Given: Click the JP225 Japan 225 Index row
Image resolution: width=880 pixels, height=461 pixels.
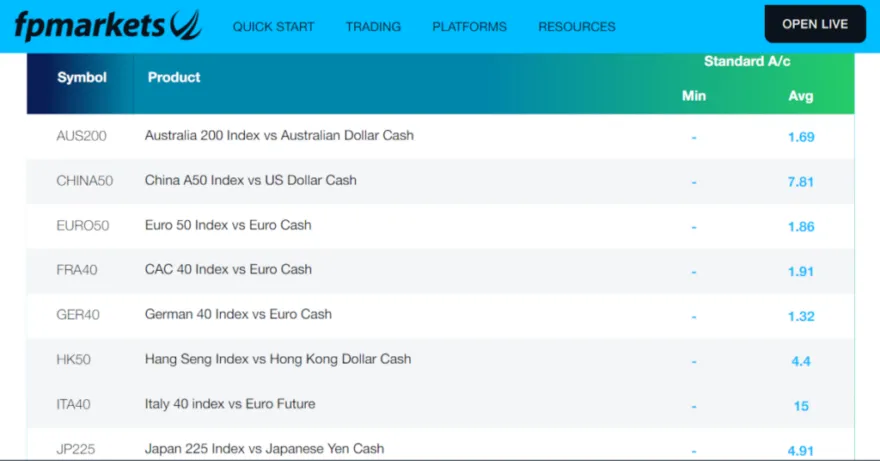Looking at the screenshot, I should click(264, 449).
